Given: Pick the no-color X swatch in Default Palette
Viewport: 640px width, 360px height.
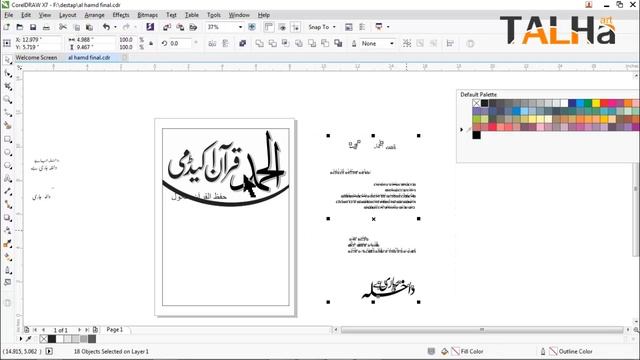Looking at the screenshot, I should click(476, 103).
